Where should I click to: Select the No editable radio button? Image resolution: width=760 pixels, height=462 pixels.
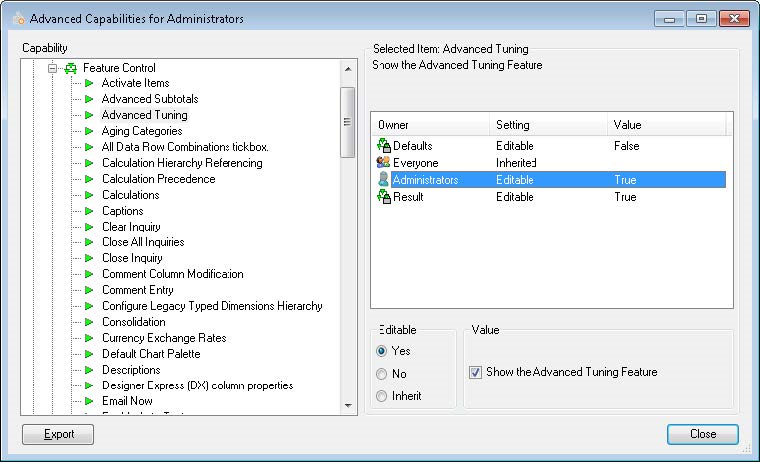pyautogui.click(x=382, y=373)
